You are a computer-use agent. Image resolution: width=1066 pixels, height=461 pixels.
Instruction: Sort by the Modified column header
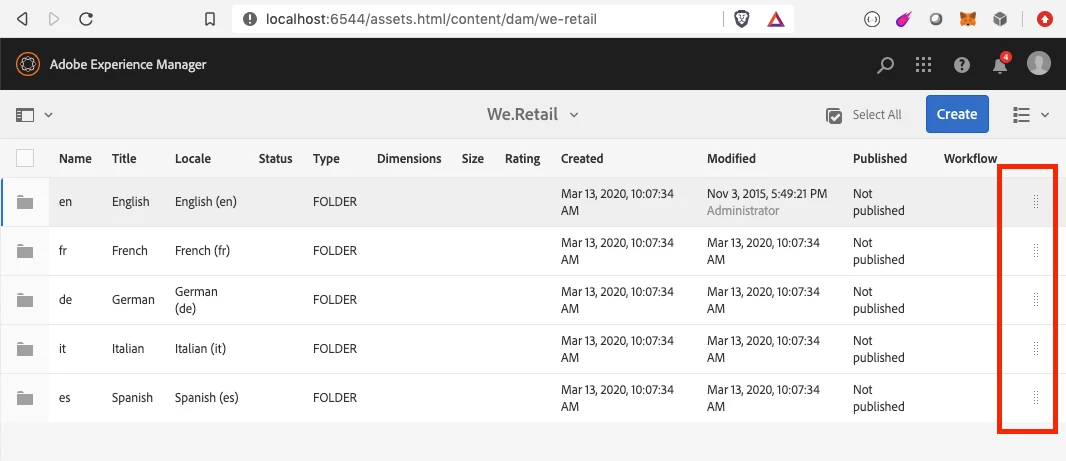(731, 158)
